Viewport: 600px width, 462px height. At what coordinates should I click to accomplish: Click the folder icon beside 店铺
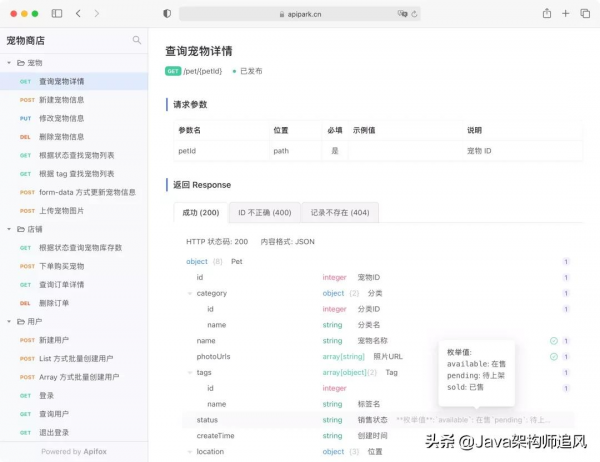[x=21, y=229]
